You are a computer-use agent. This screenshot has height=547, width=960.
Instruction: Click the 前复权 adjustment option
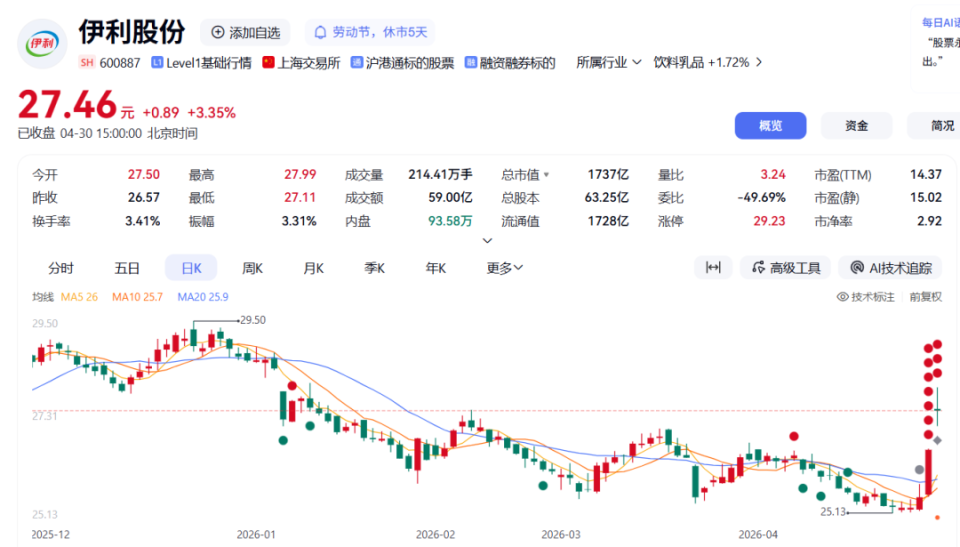tap(926, 297)
